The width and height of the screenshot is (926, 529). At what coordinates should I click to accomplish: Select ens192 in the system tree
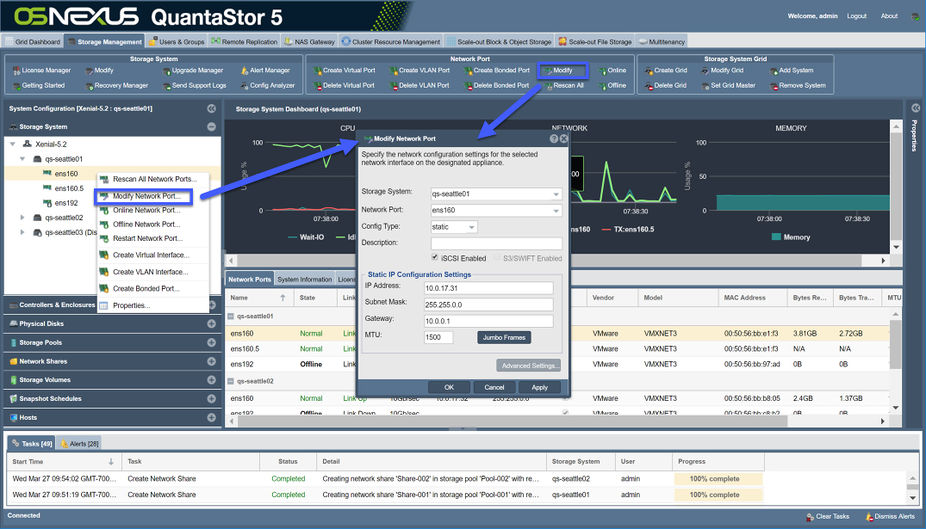click(x=66, y=203)
